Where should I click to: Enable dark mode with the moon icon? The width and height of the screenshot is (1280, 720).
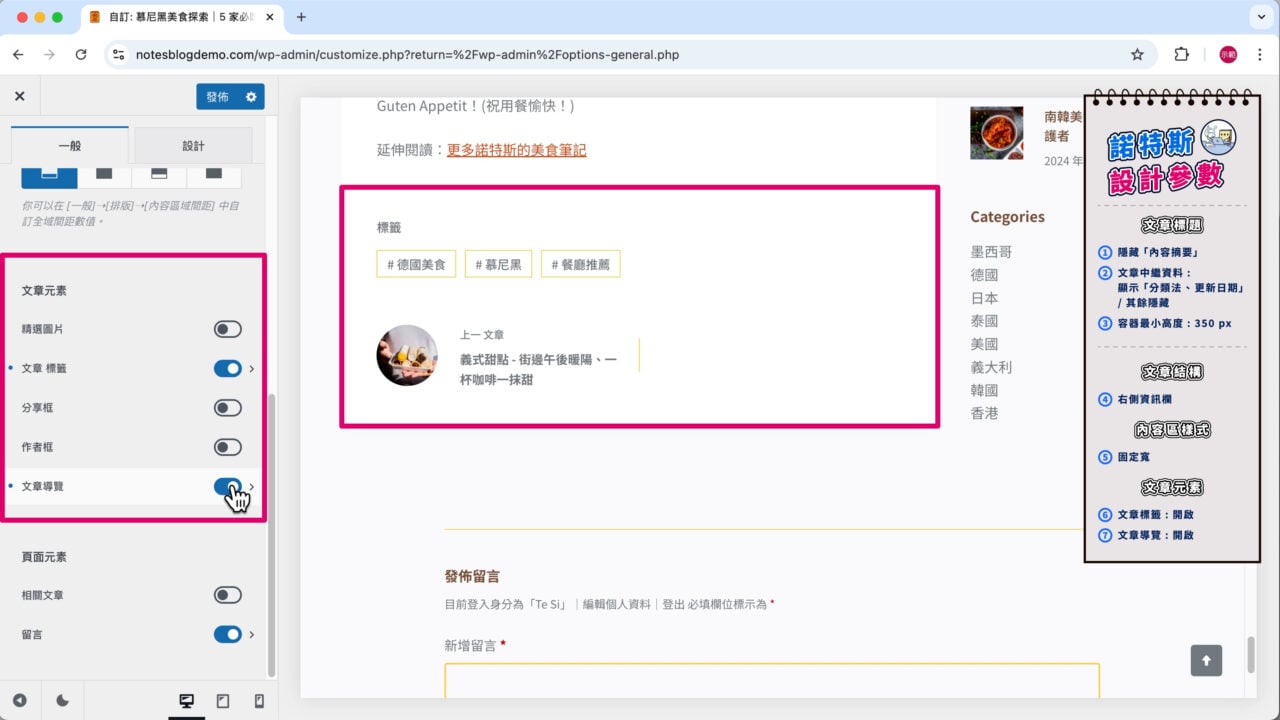click(62, 701)
